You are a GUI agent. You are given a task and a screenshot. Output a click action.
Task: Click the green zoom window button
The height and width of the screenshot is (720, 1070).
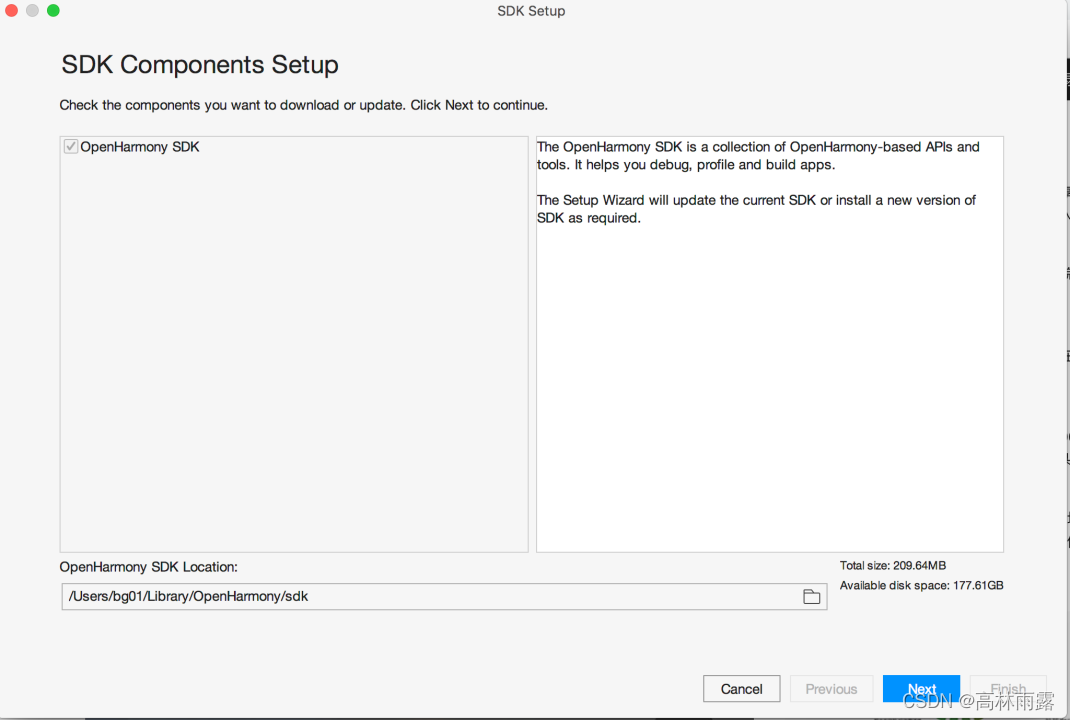pyautogui.click(x=53, y=10)
